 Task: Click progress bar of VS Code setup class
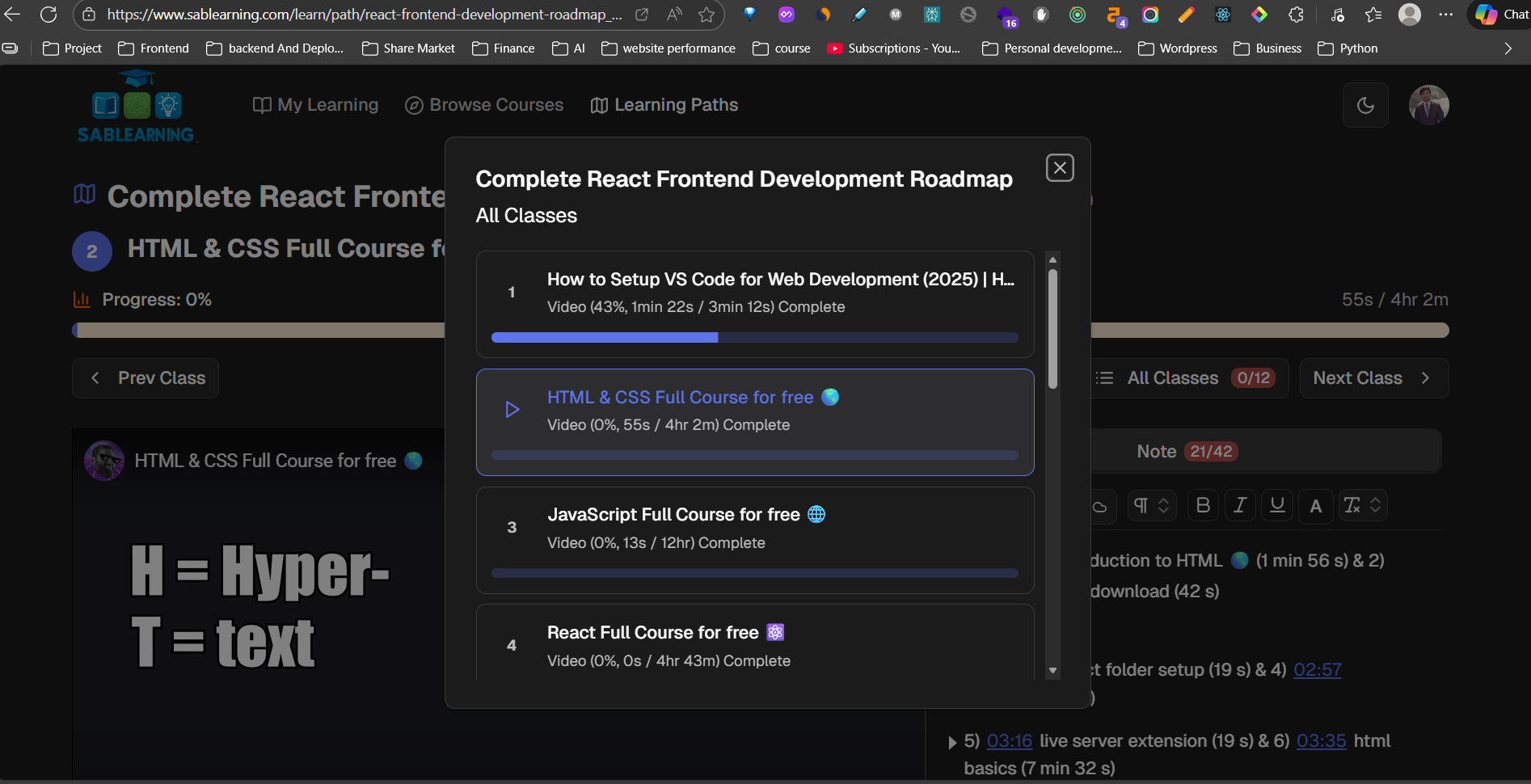pyautogui.click(x=755, y=338)
